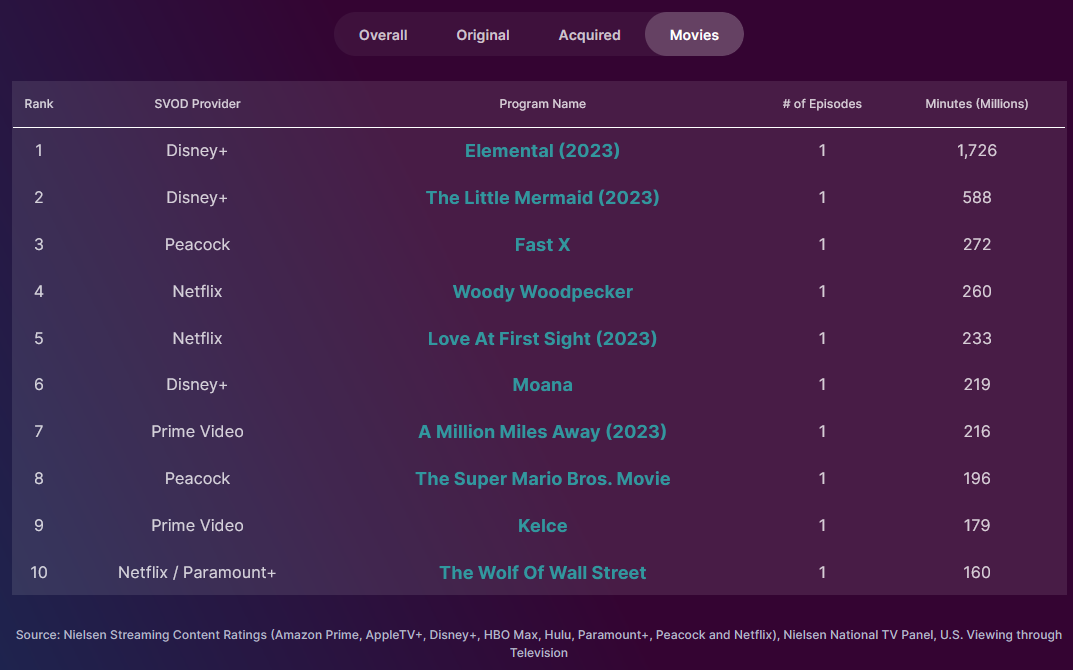Click the # of Episodes column header
This screenshot has width=1073, height=670.
pyautogui.click(x=822, y=104)
